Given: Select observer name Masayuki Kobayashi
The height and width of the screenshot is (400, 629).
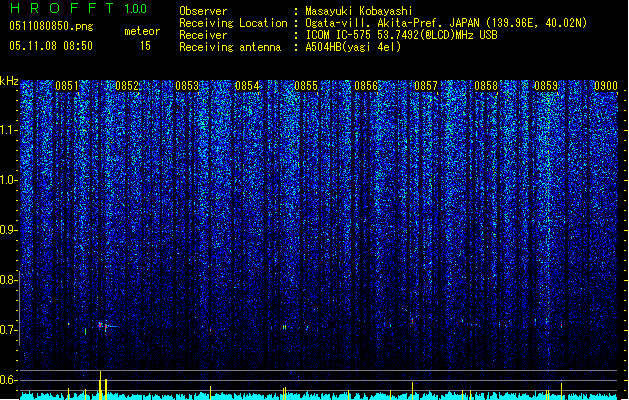Looking at the screenshot, I should (359, 11).
